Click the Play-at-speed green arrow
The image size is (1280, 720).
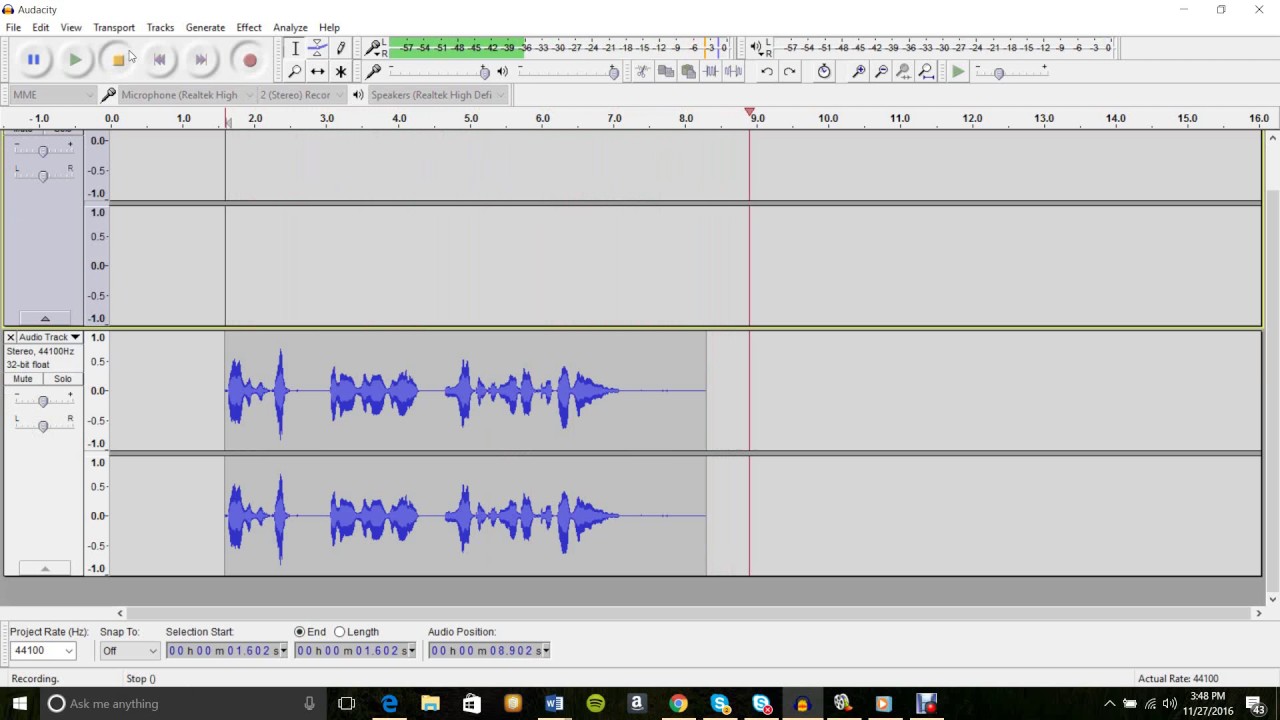pyautogui.click(x=958, y=71)
